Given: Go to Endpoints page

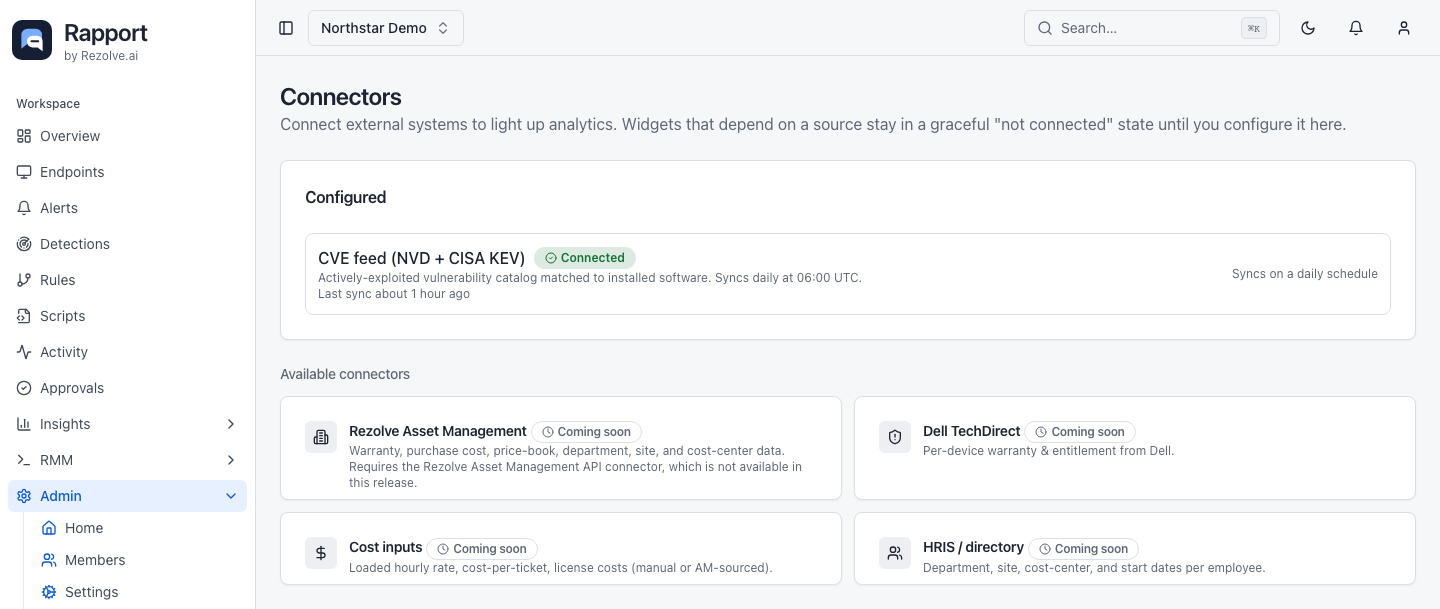Looking at the screenshot, I should 127,172.
